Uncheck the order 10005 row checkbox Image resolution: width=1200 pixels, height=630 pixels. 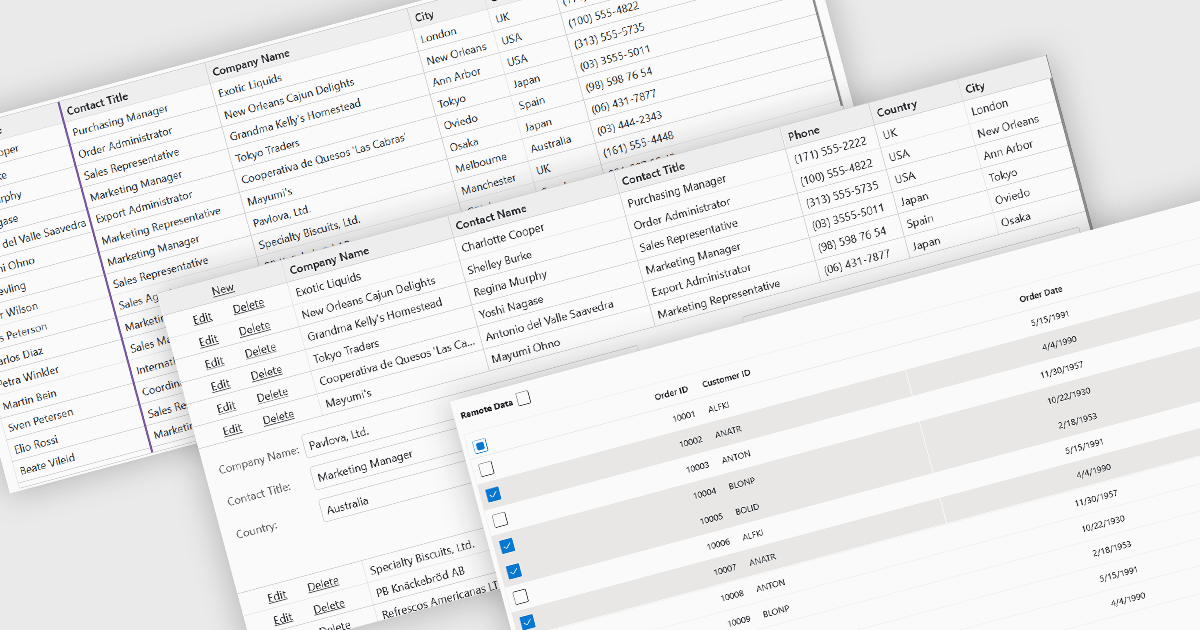(x=513, y=571)
